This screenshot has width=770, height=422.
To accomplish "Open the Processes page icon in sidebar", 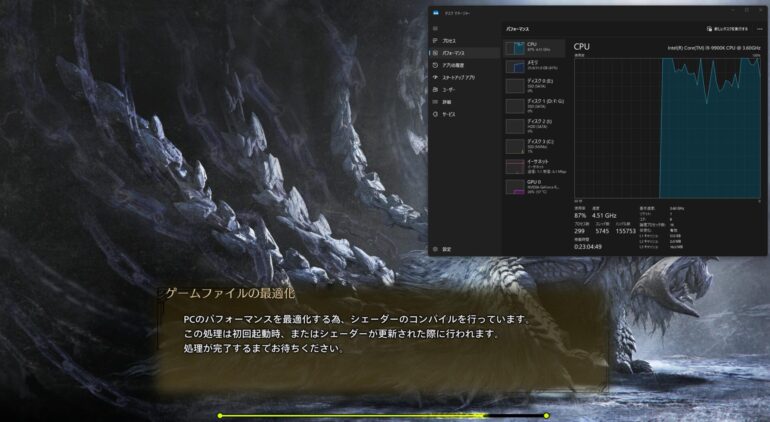I will [x=435, y=40].
